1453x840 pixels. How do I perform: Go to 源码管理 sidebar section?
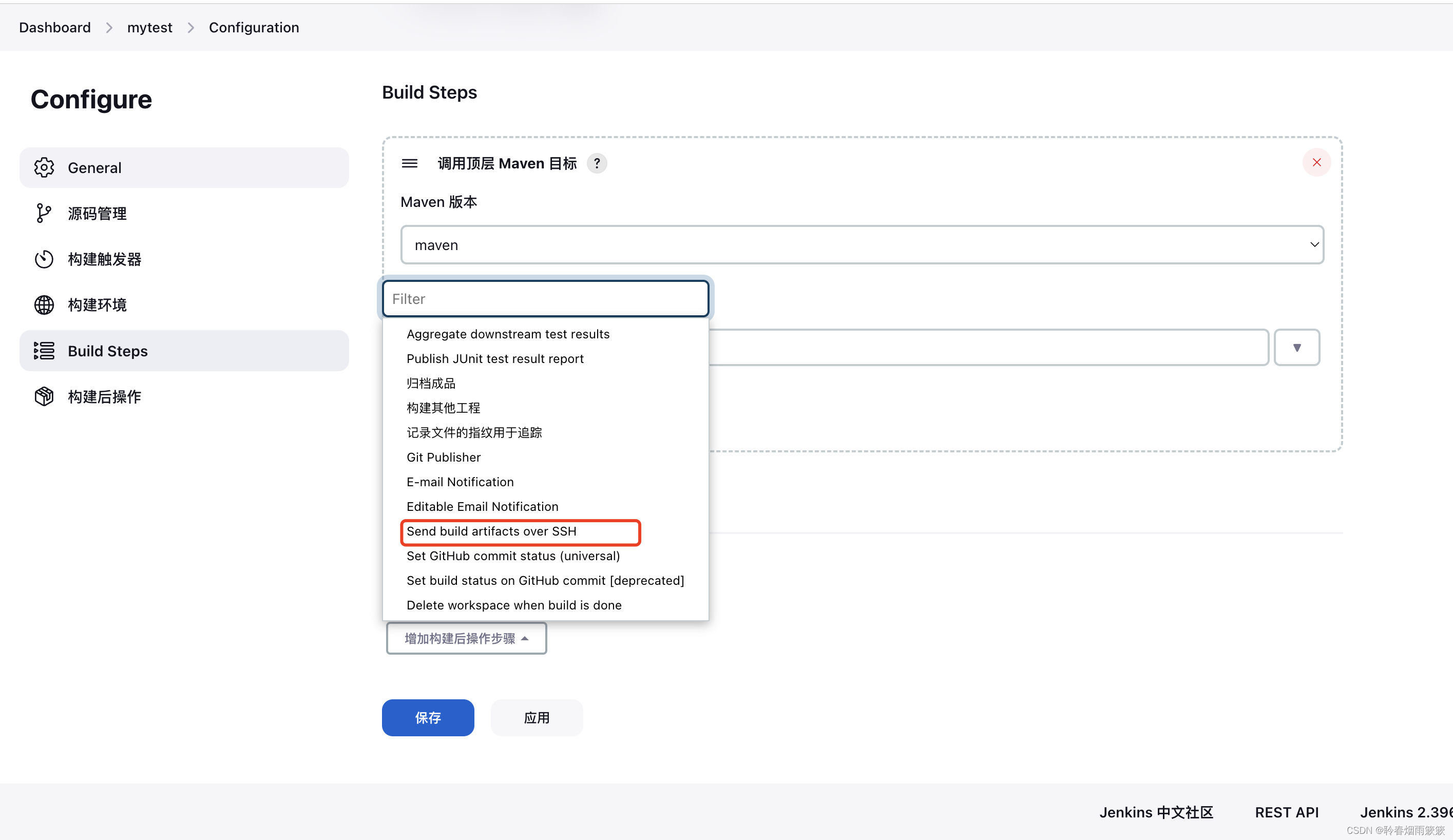[184, 213]
